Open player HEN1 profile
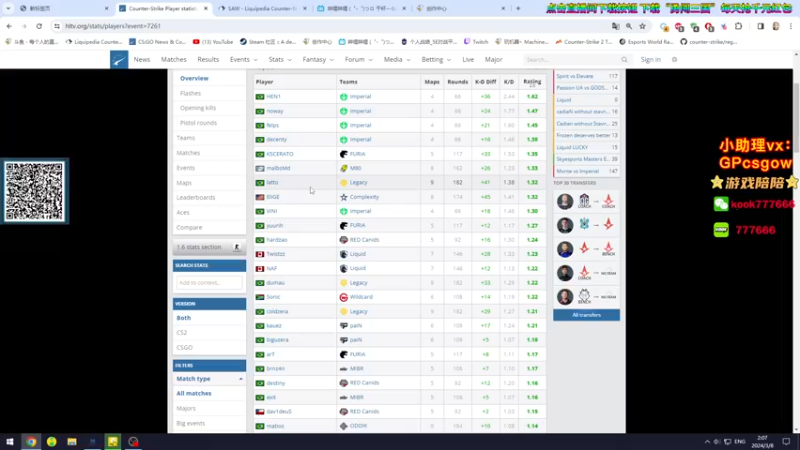This screenshot has height=450, width=800. tap(273, 96)
